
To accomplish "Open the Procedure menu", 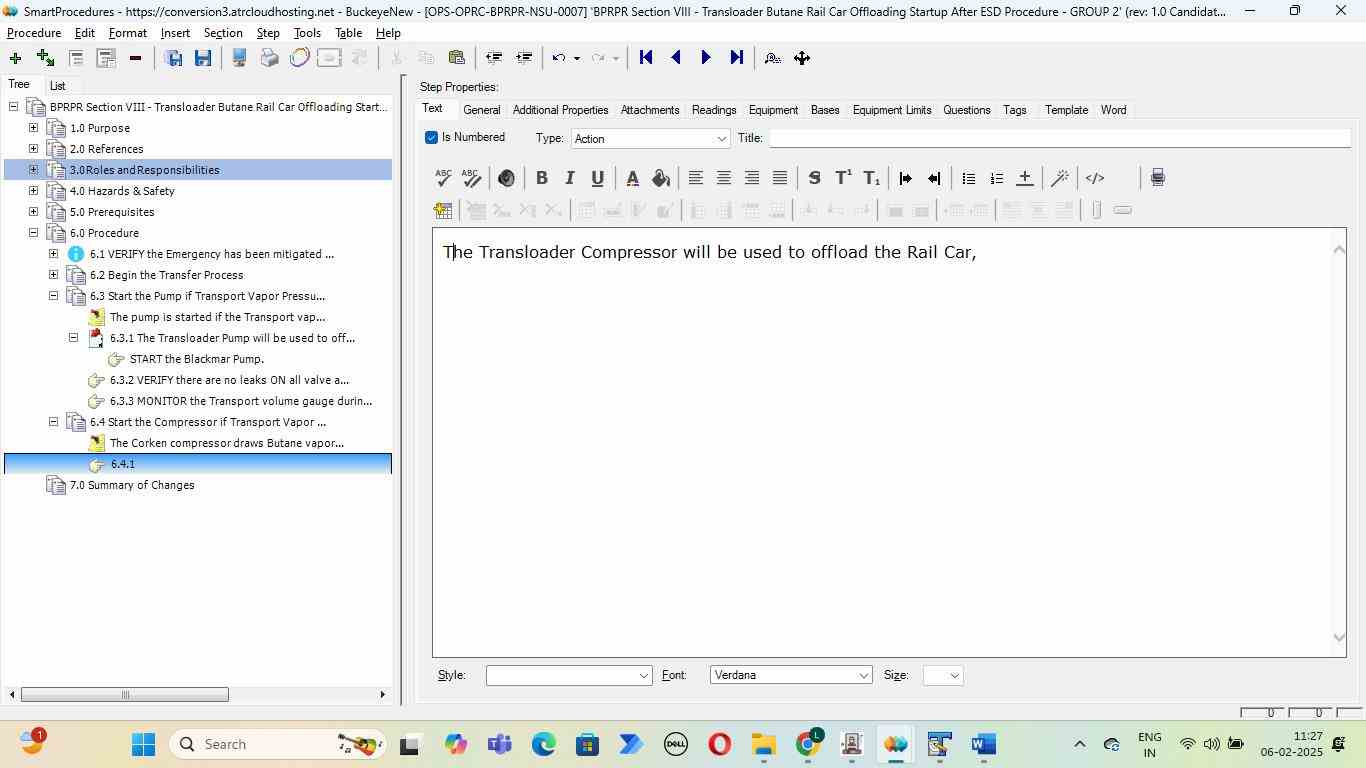I will click(x=34, y=33).
